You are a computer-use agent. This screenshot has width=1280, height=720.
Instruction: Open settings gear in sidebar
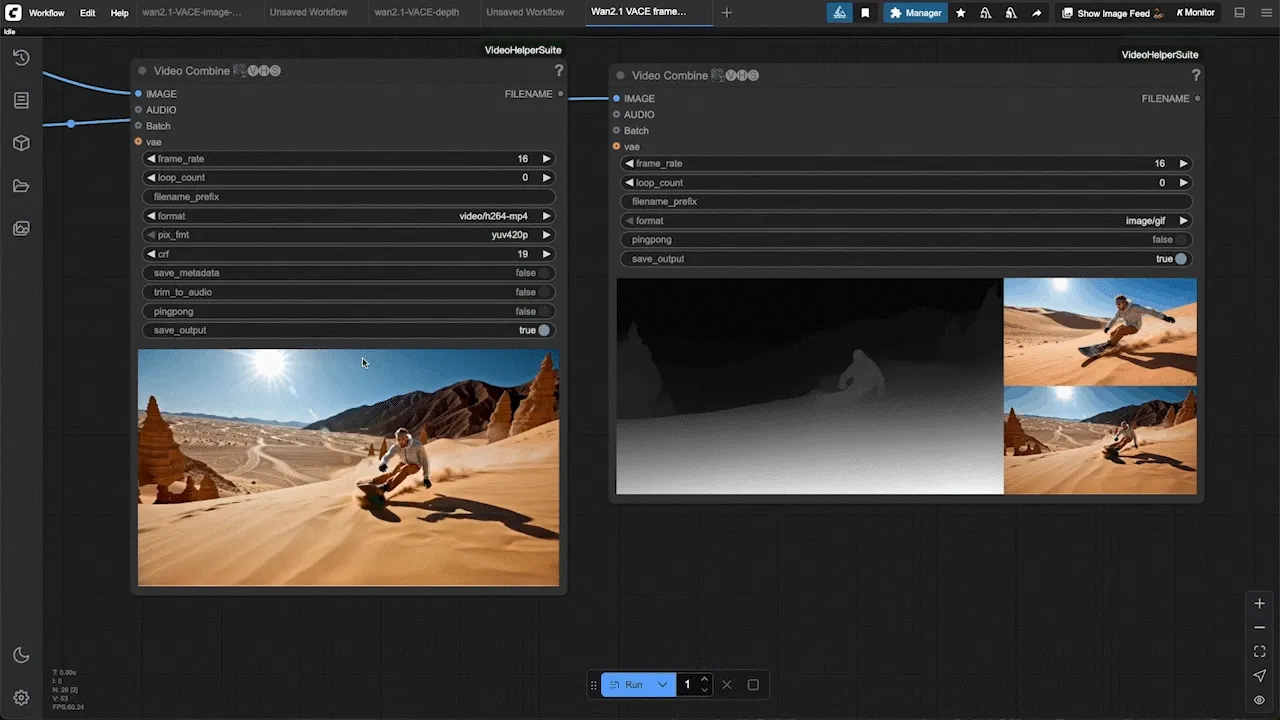pos(21,697)
